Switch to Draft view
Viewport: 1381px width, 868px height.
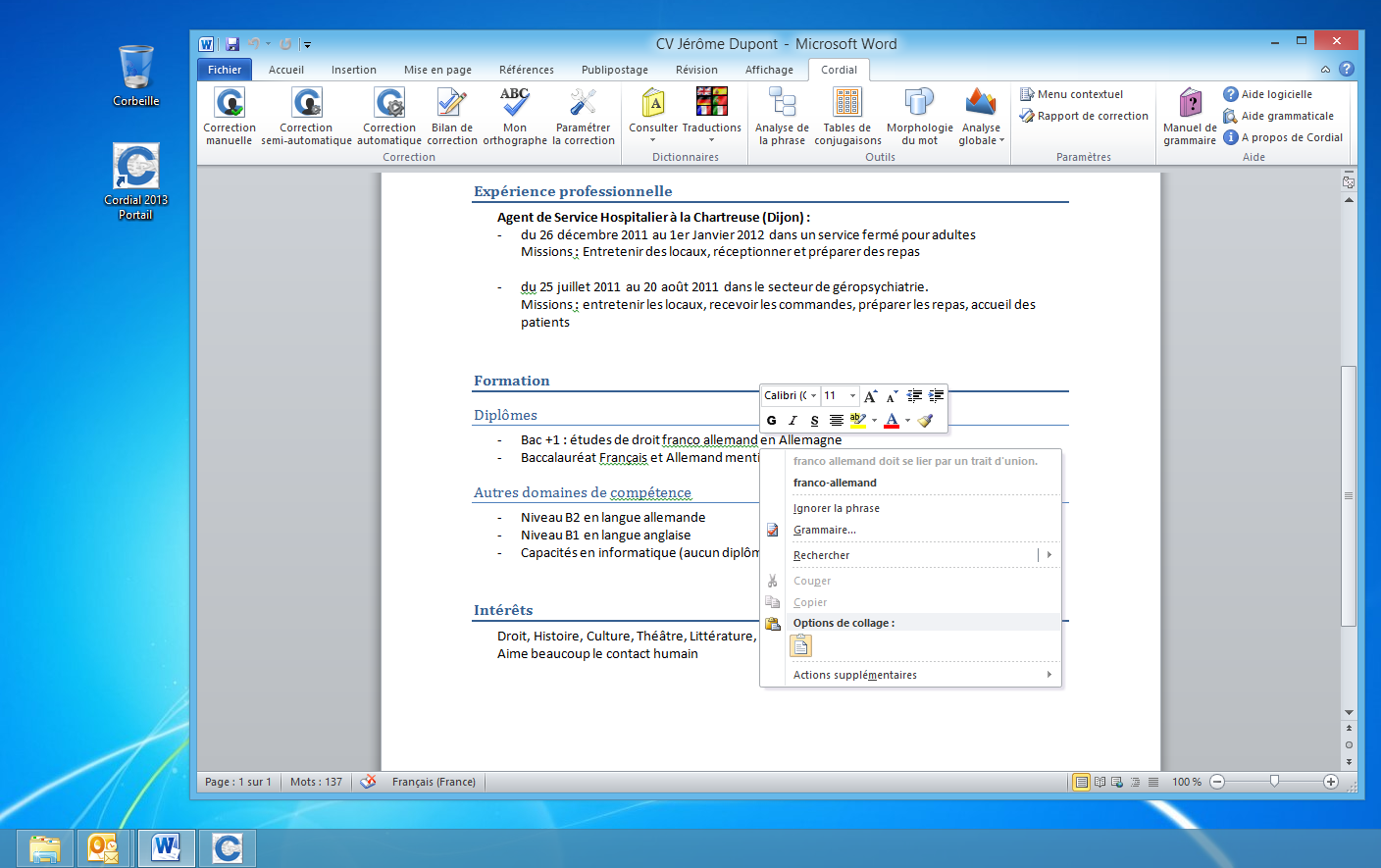coord(1153,782)
